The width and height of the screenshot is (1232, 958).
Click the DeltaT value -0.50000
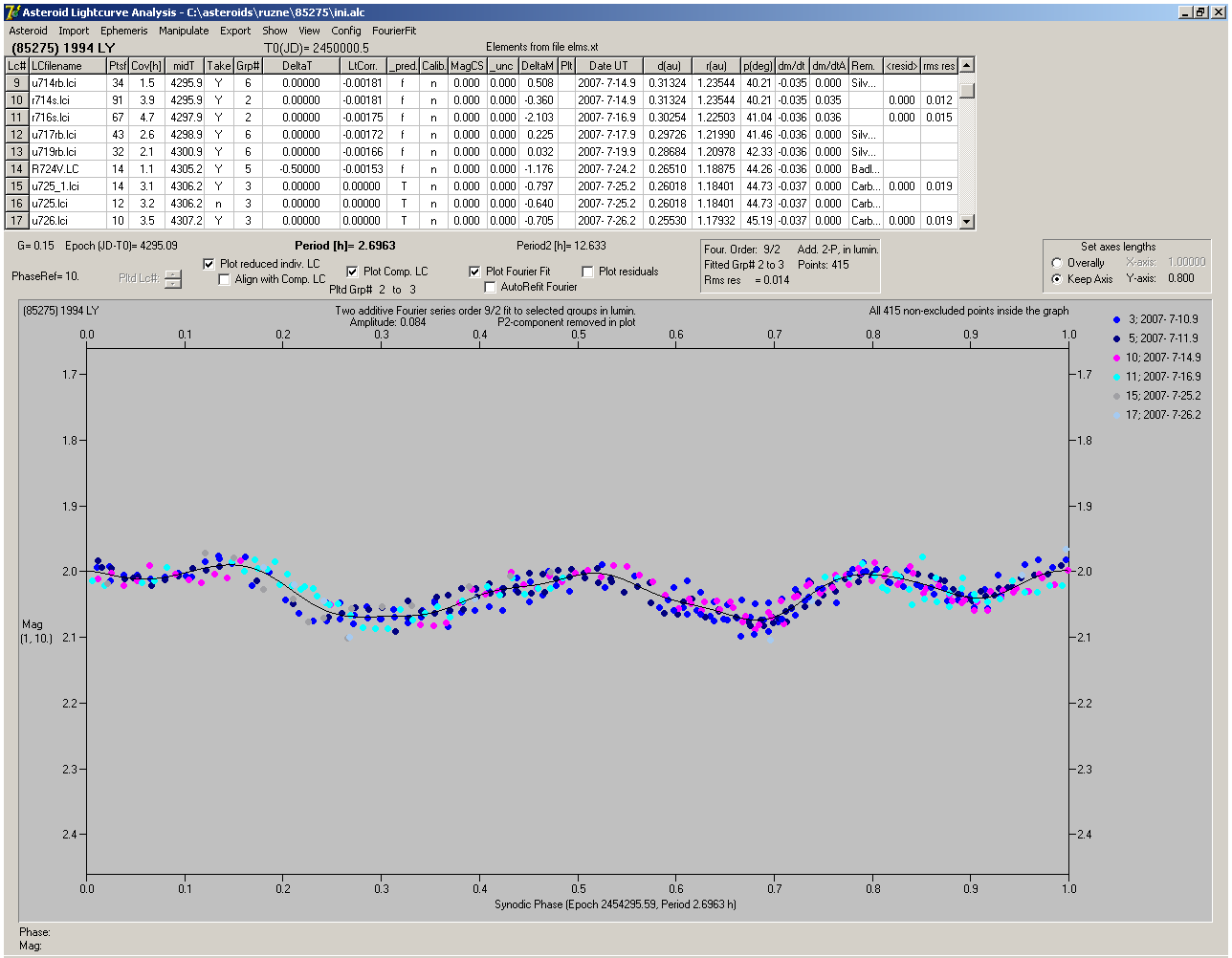(x=301, y=169)
